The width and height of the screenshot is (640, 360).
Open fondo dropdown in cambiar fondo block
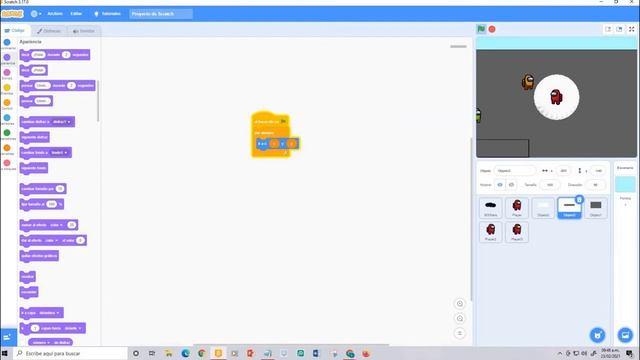point(59,153)
